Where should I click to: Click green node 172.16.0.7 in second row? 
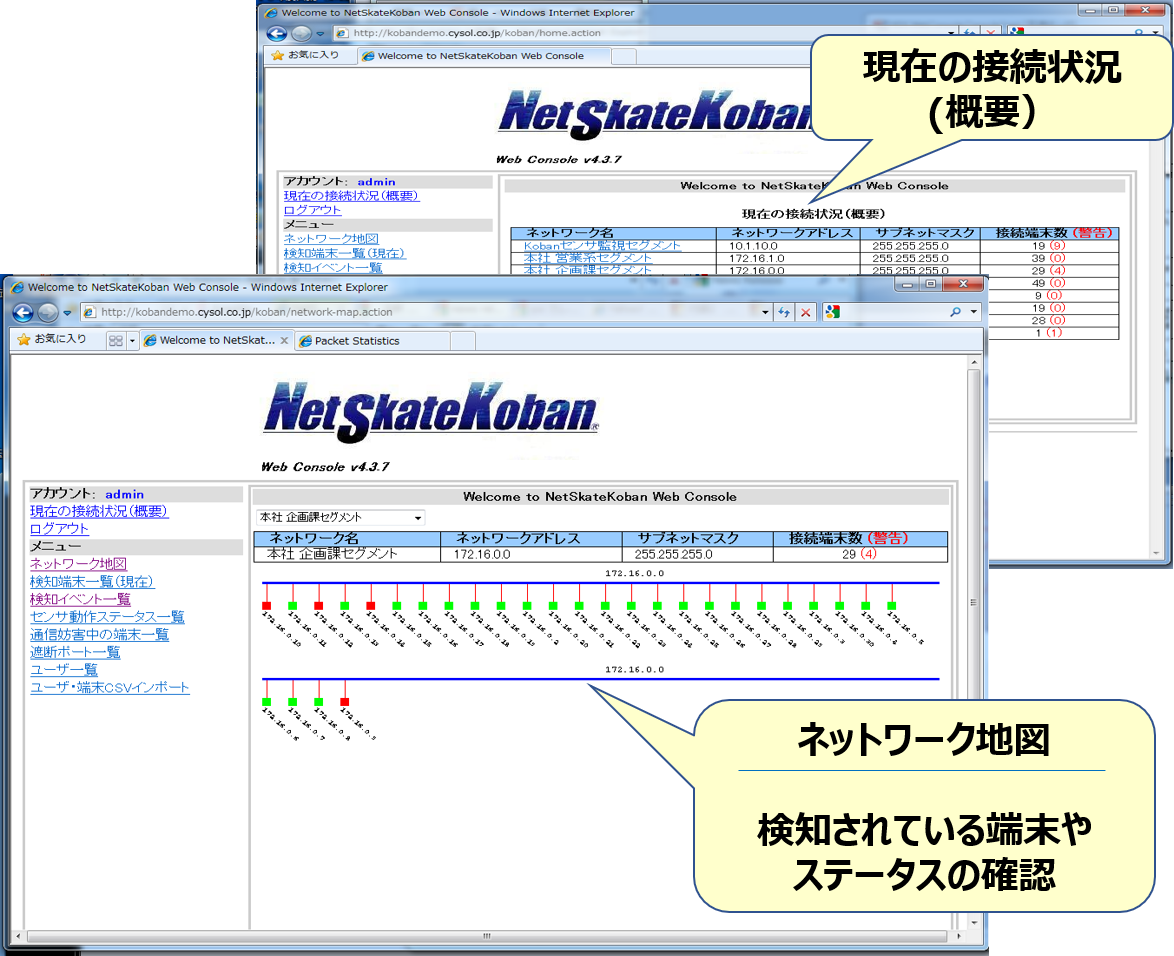(293, 702)
